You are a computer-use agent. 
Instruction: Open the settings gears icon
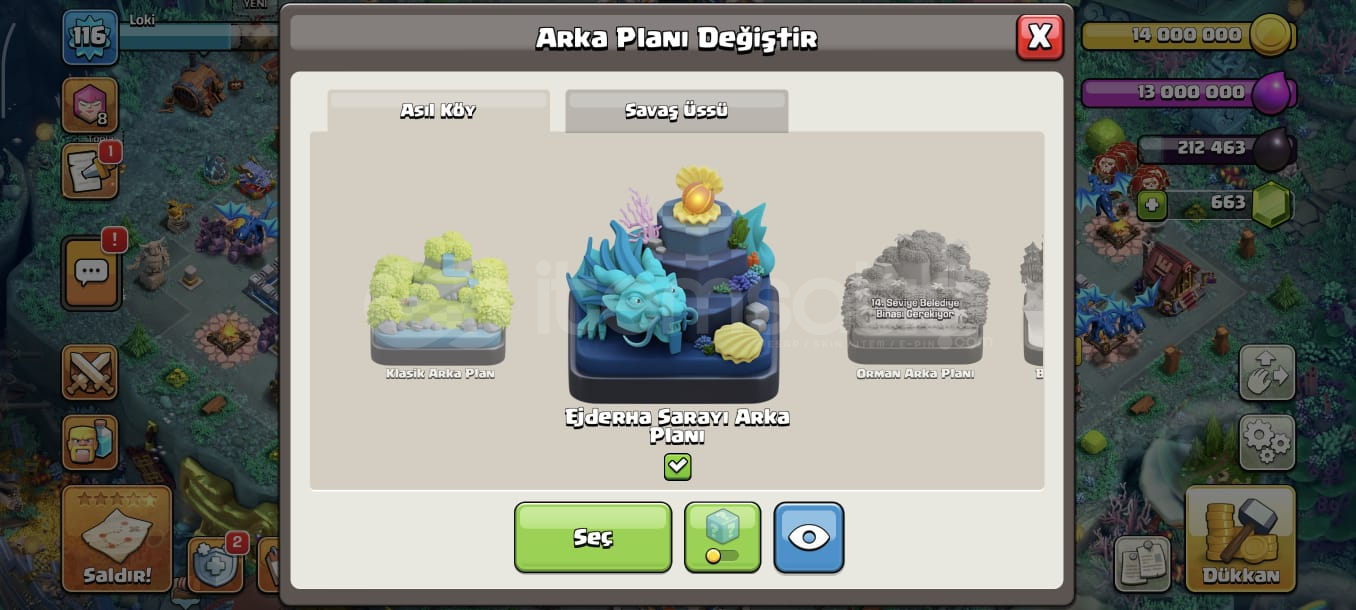click(x=1267, y=442)
